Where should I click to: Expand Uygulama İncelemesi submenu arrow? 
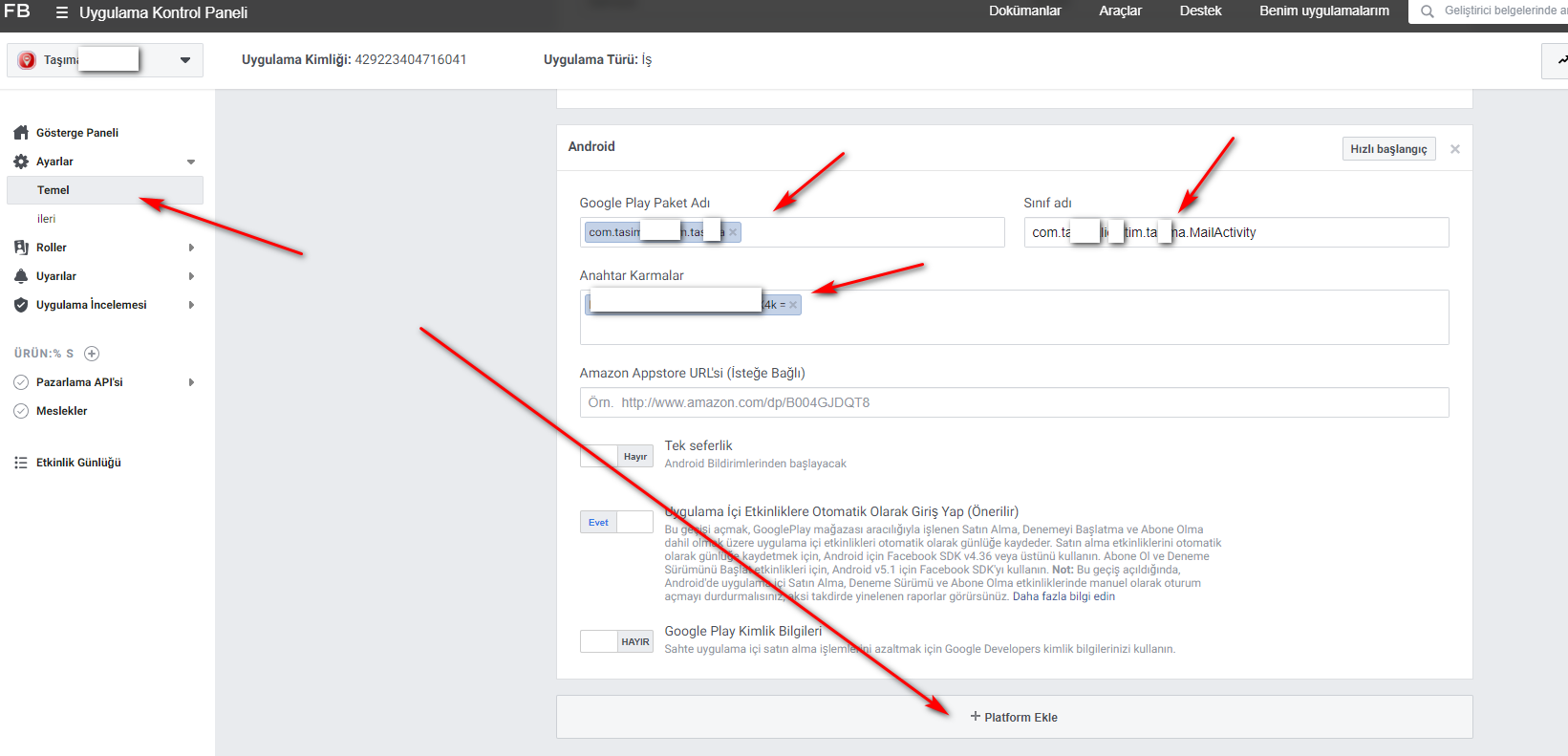click(x=191, y=305)
